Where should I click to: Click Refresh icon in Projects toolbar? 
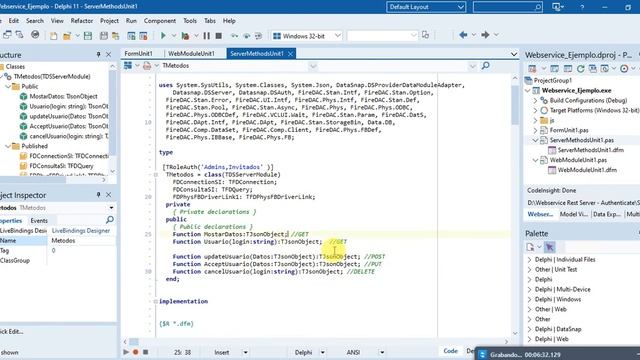point(580,69)
